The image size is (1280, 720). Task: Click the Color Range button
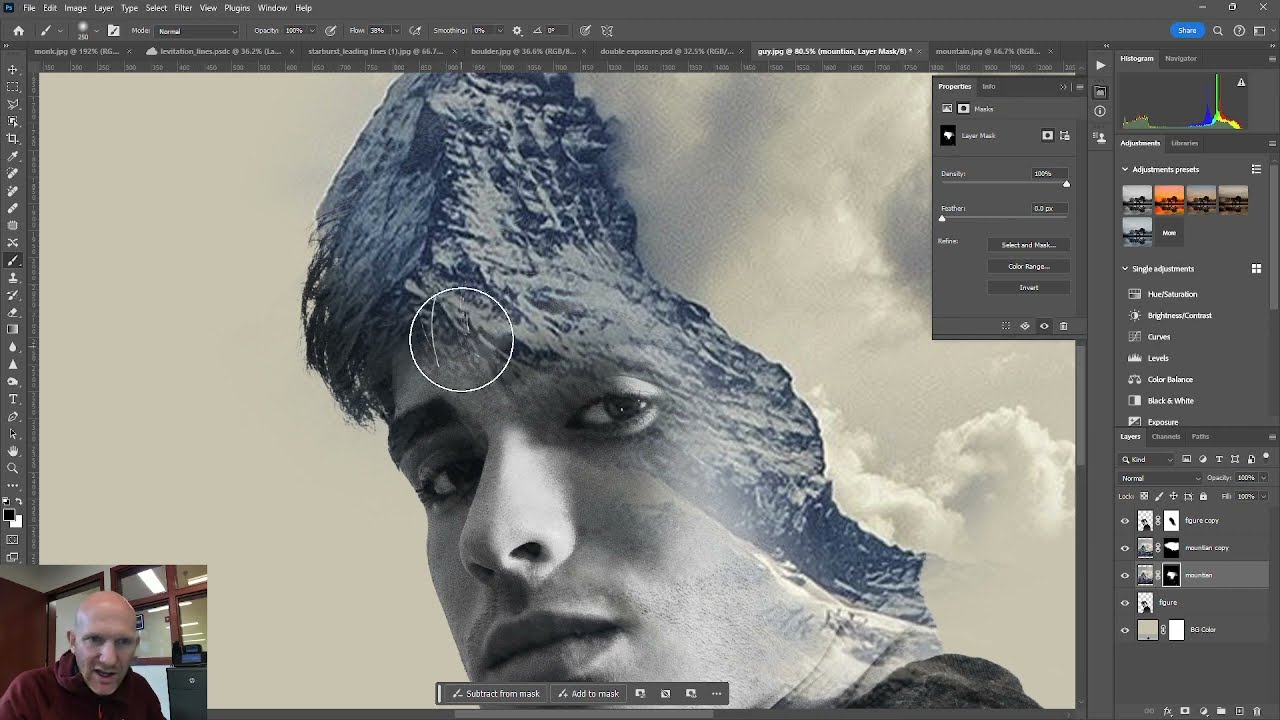tap(1029, 266)
